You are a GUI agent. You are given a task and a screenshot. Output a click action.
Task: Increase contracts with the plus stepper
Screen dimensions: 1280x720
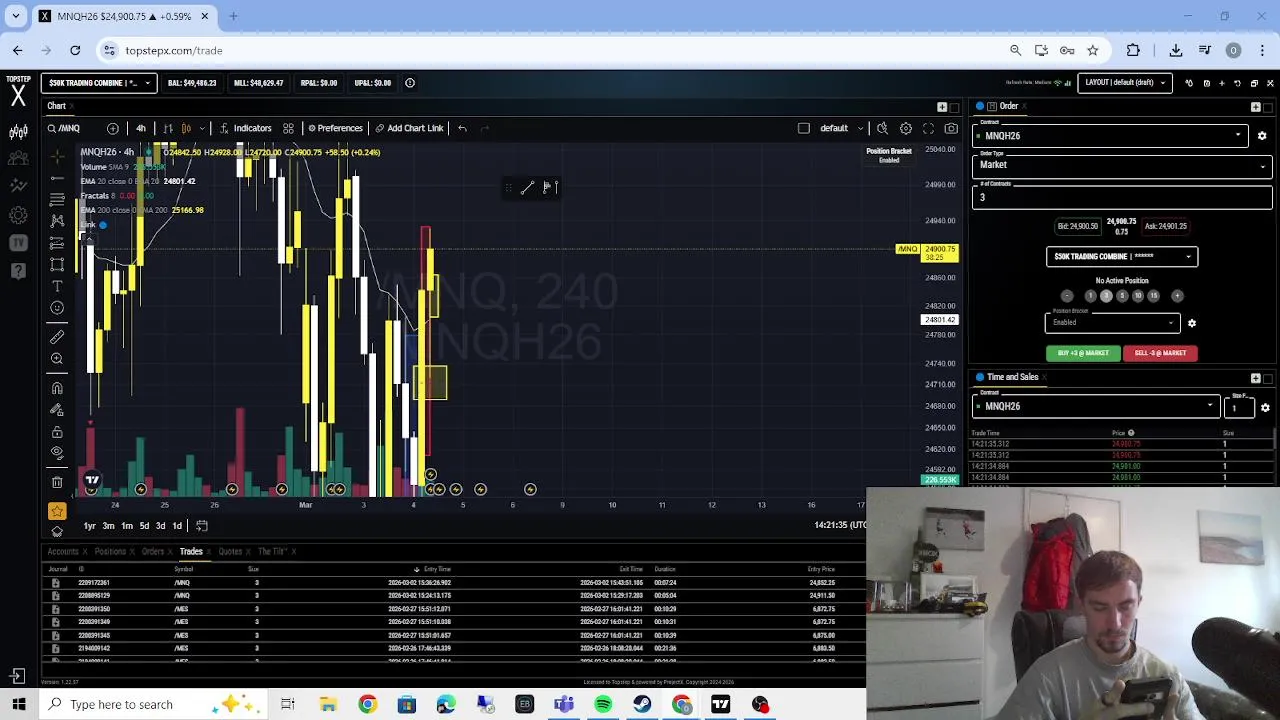[1177, 296]
